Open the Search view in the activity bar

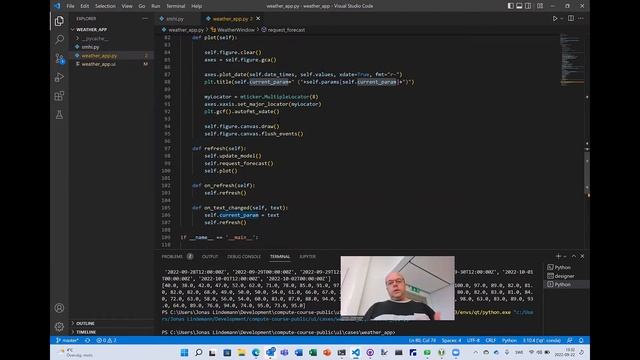coord(59,39)
